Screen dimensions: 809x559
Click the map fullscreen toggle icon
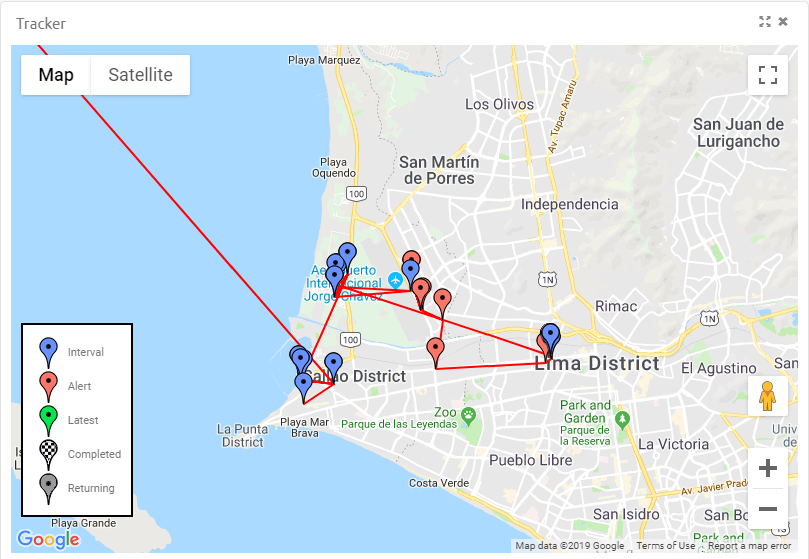[767, 75]
